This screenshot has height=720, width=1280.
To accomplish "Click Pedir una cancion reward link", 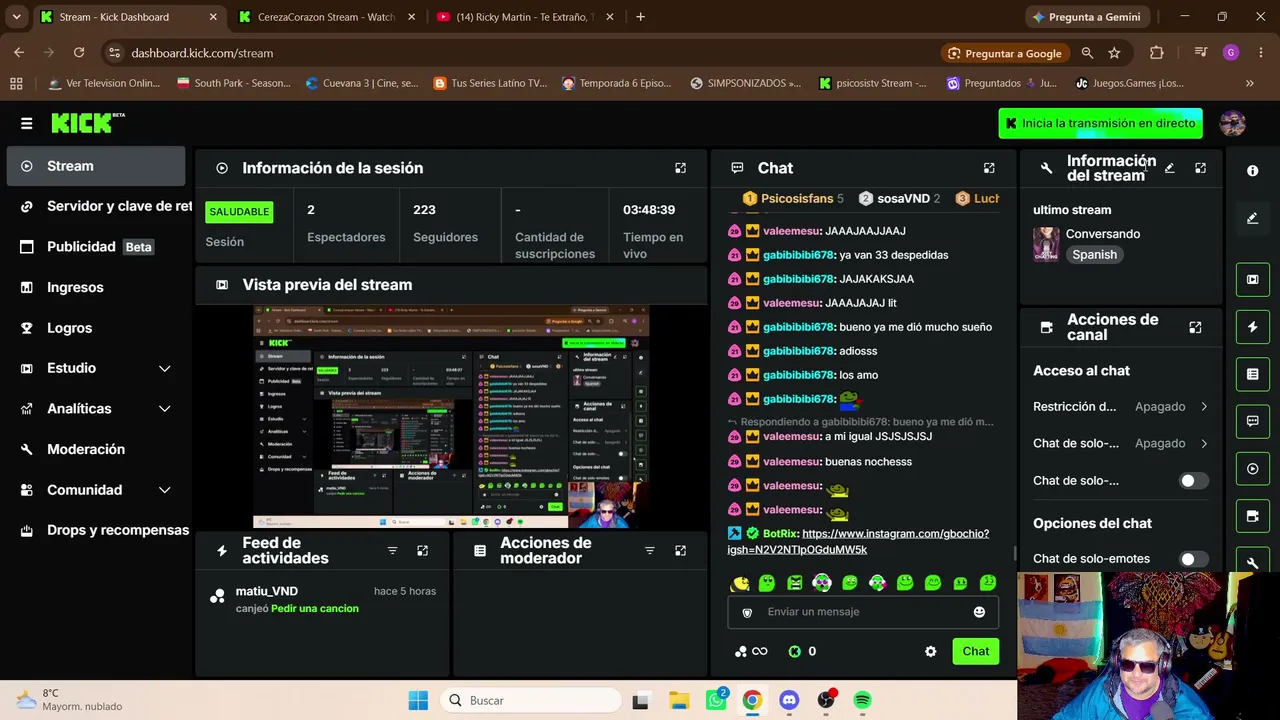I will pyautogui.click(x=314, y=609).
